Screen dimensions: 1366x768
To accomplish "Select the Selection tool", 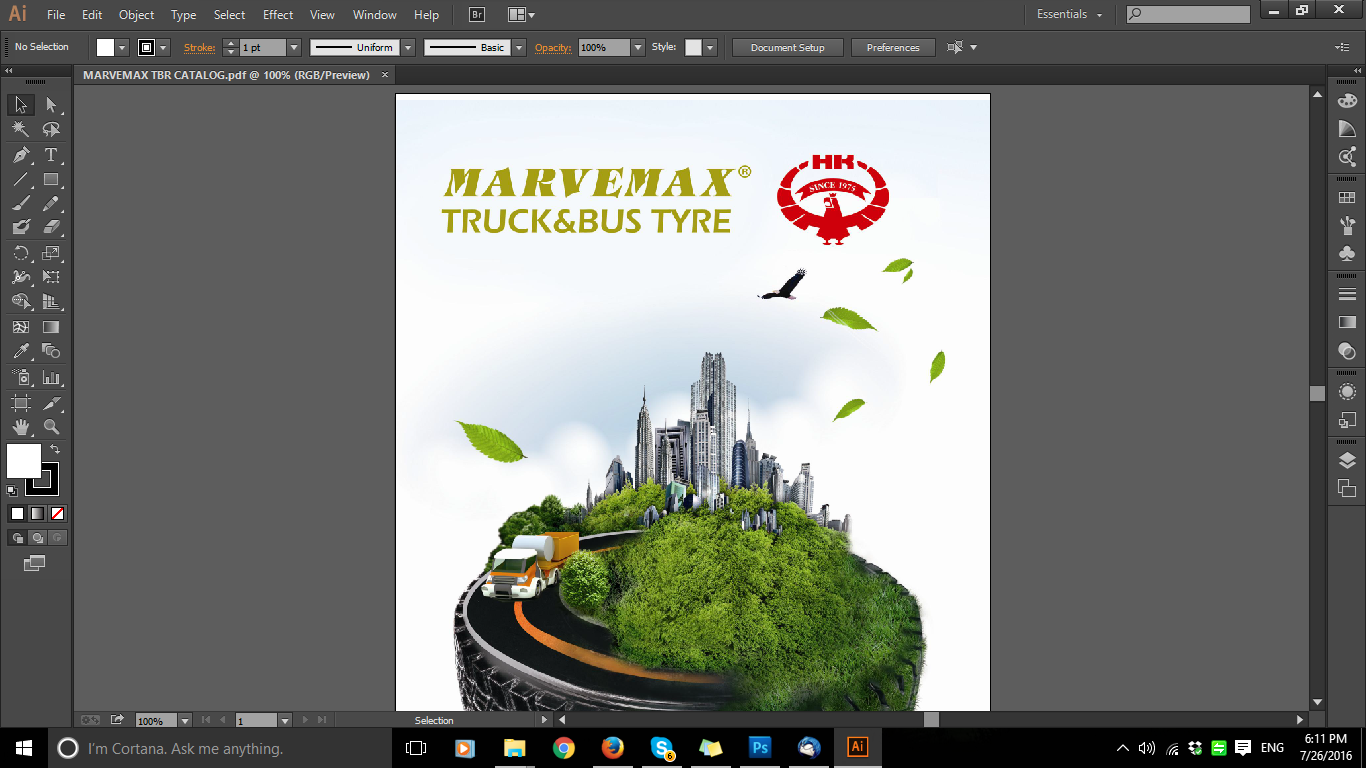I will [x=20, y=103].
